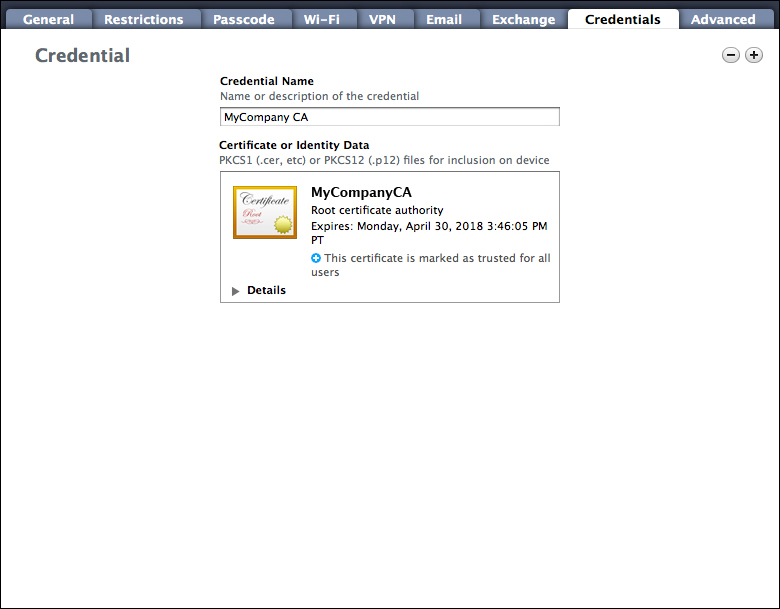Open the Advanced tab
Screen dimensions: 780x609
pyautogui.click(x=723, y=19)
